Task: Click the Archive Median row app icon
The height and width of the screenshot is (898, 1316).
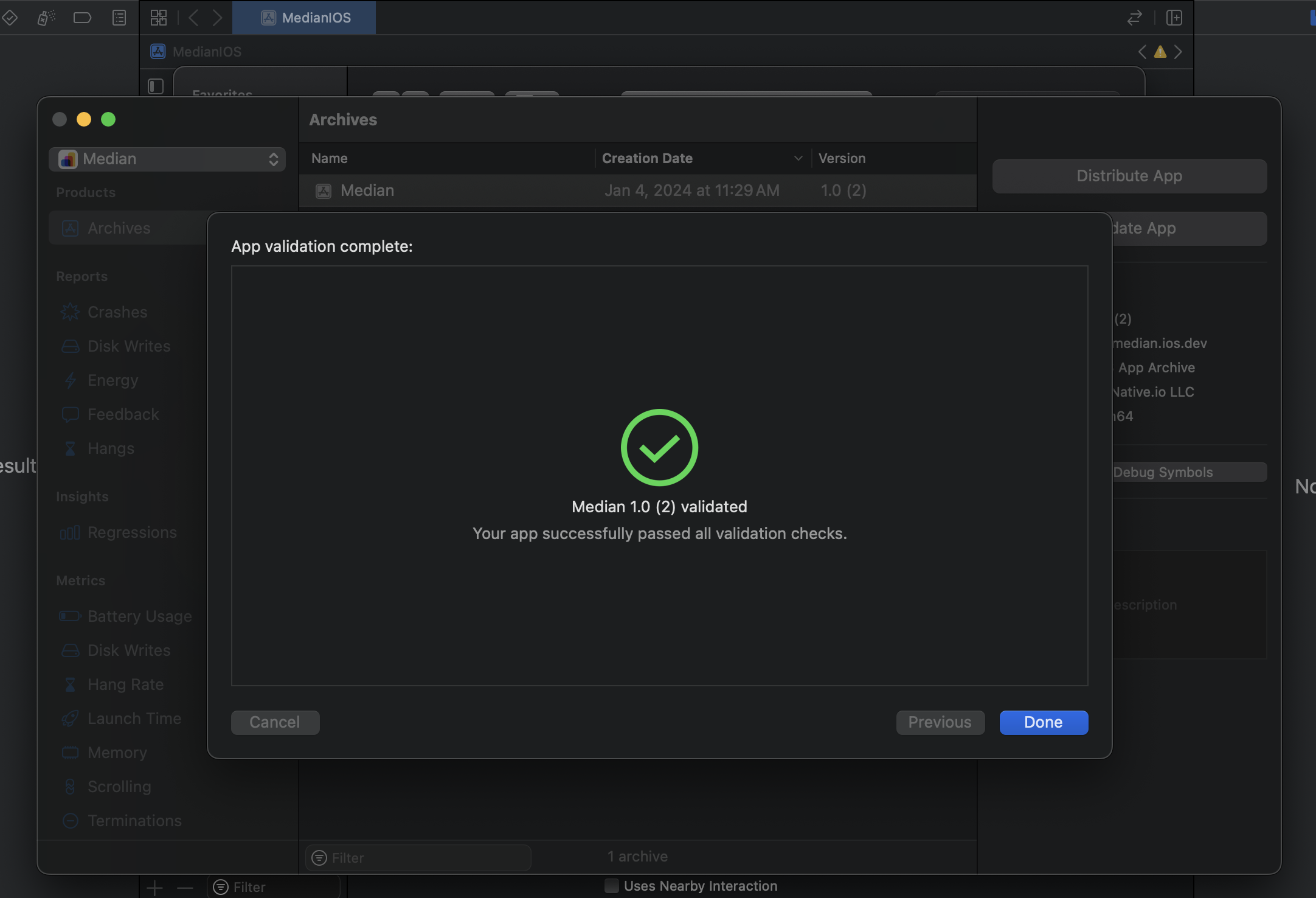Action: [324, 191]
